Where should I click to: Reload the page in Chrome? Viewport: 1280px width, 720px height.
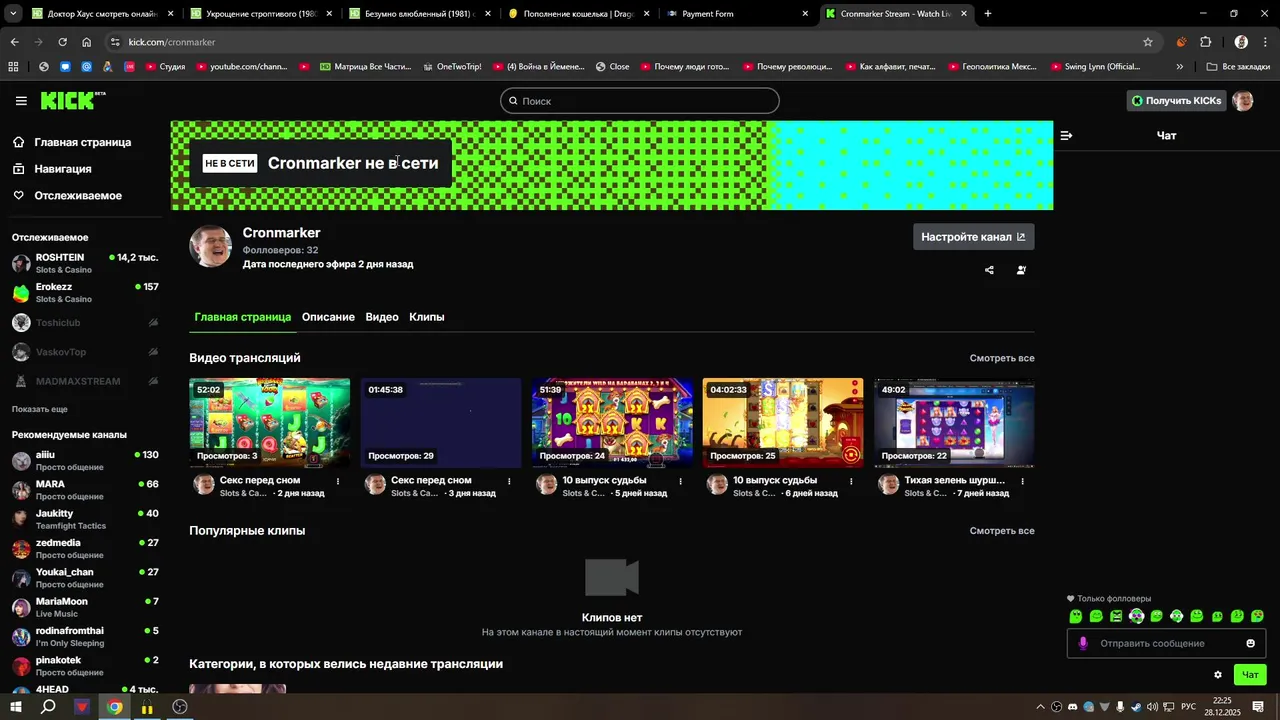(x=62, y=42)
